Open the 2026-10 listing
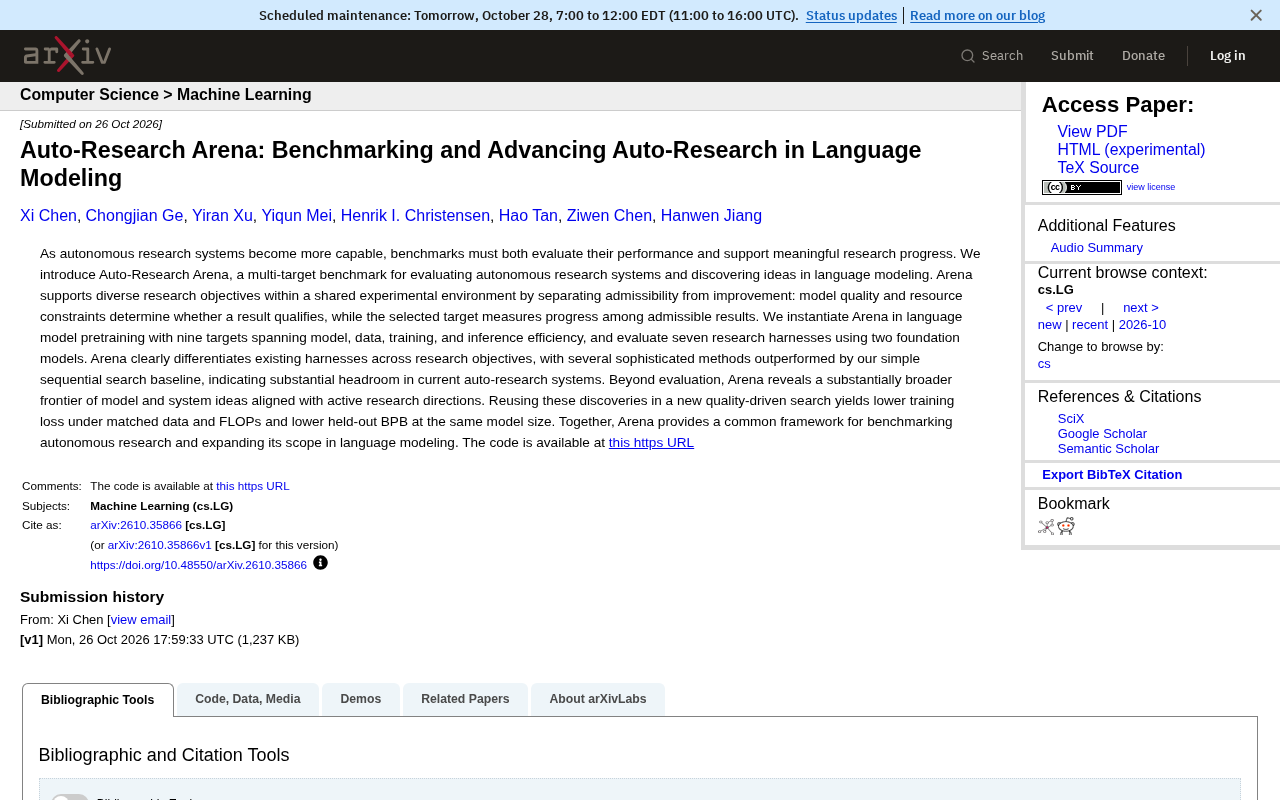 click(1142, 325)
